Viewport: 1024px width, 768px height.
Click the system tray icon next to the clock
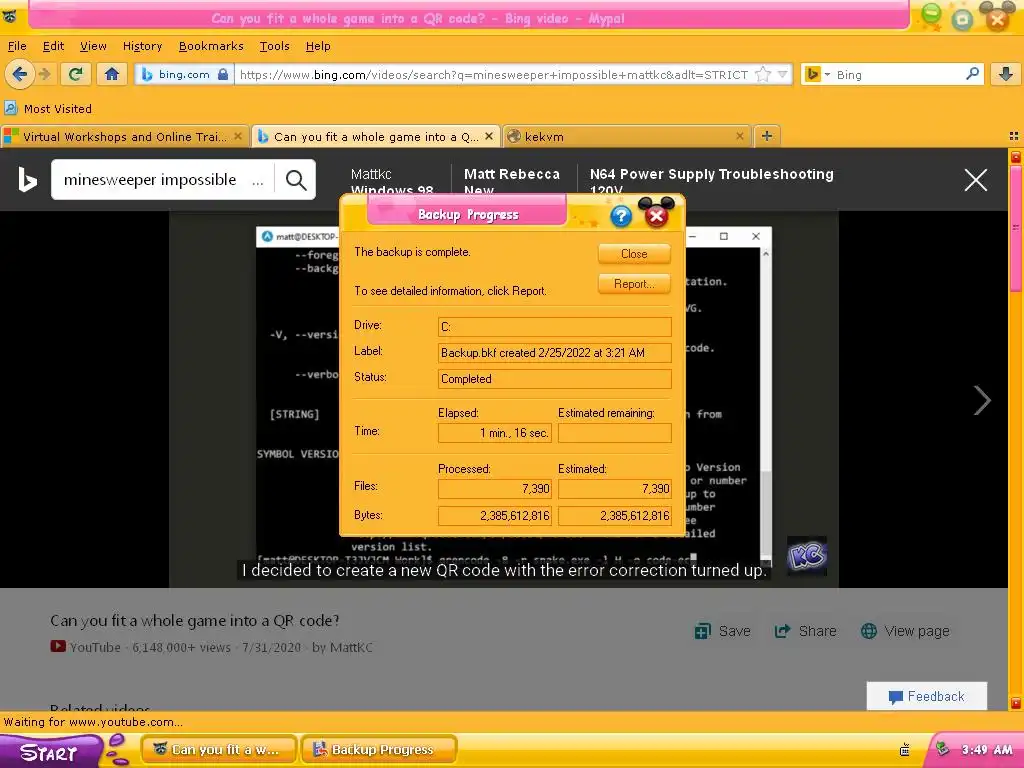942,749
